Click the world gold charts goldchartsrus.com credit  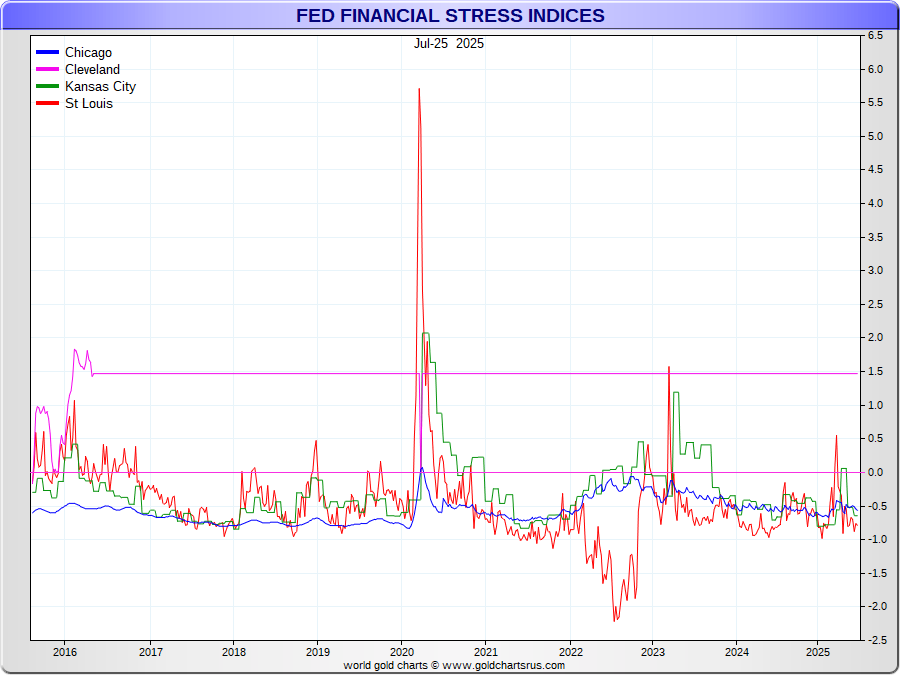(x=454, y=665)
